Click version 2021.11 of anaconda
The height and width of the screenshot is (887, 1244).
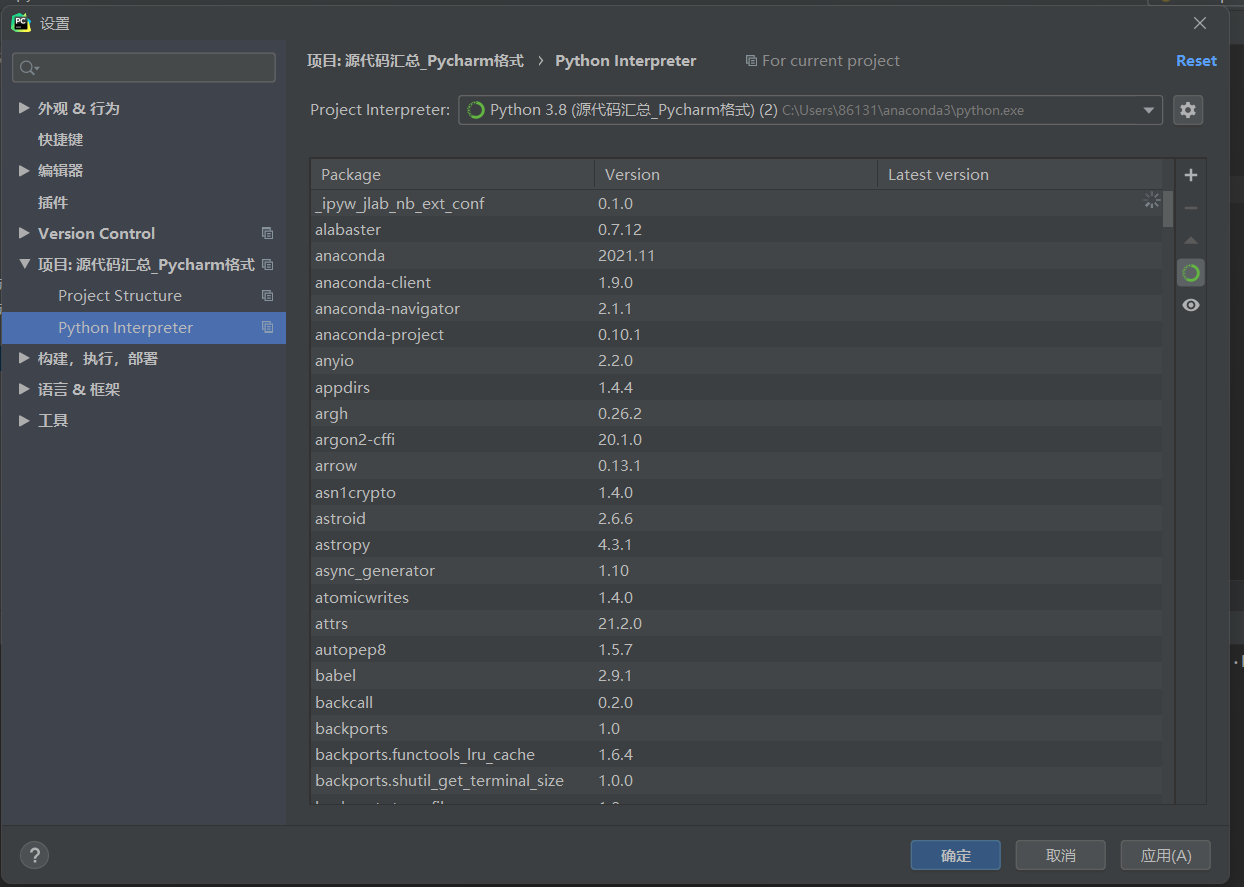[627, 256]
